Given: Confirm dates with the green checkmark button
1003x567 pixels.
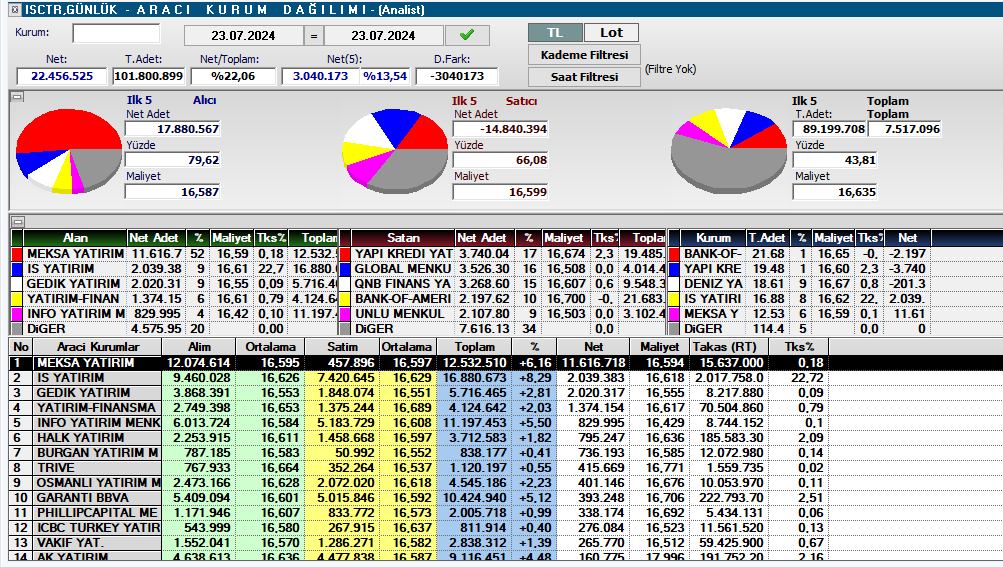Looking at the screenshot, I should click(x=467, y=35).
